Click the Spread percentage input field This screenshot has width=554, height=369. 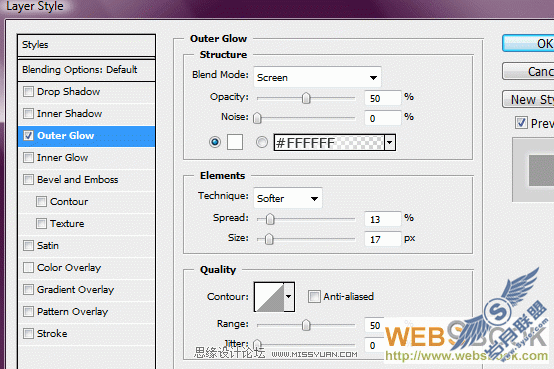coord(383,219)
